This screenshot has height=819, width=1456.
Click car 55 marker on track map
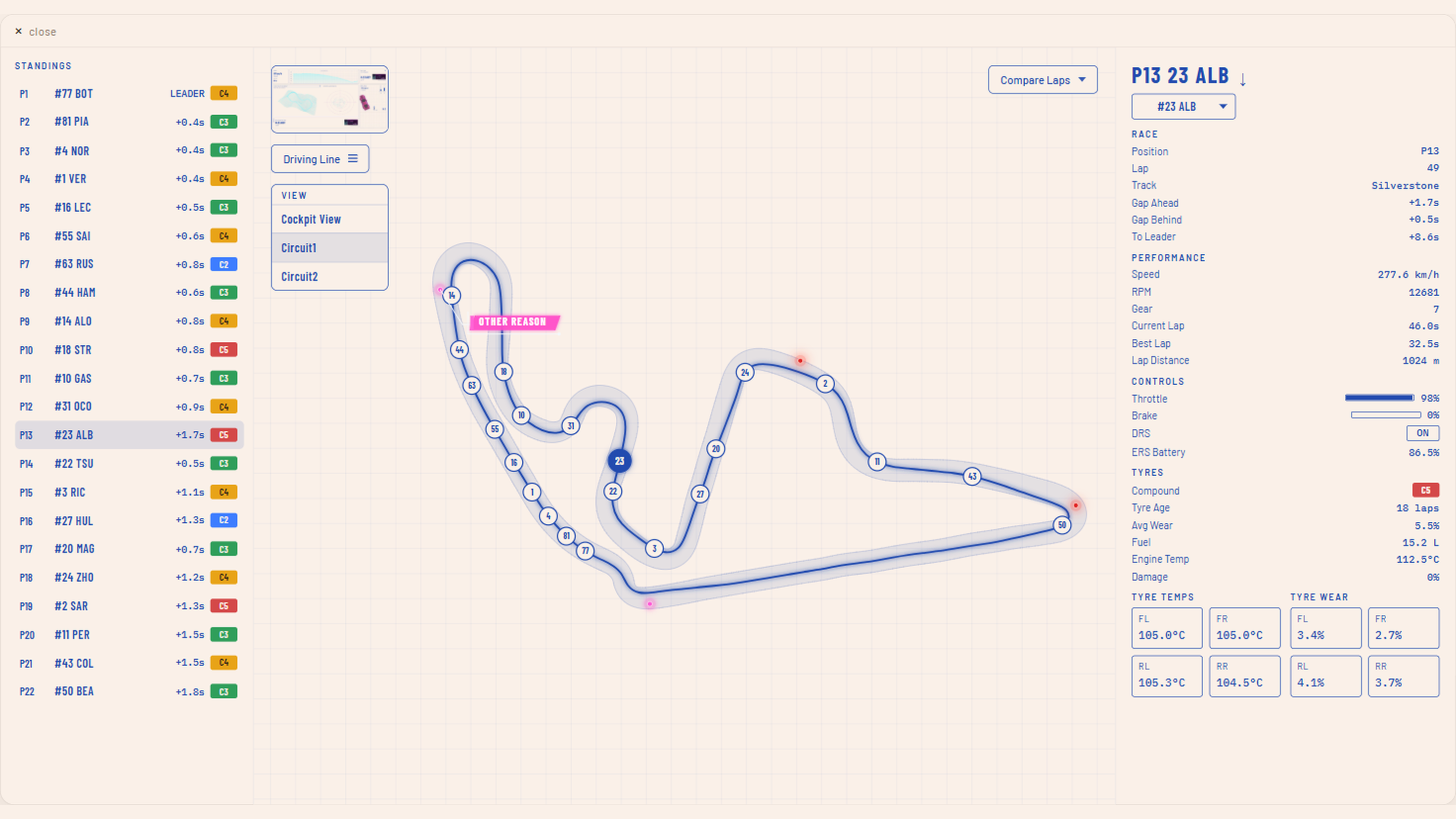pos(495,429)
